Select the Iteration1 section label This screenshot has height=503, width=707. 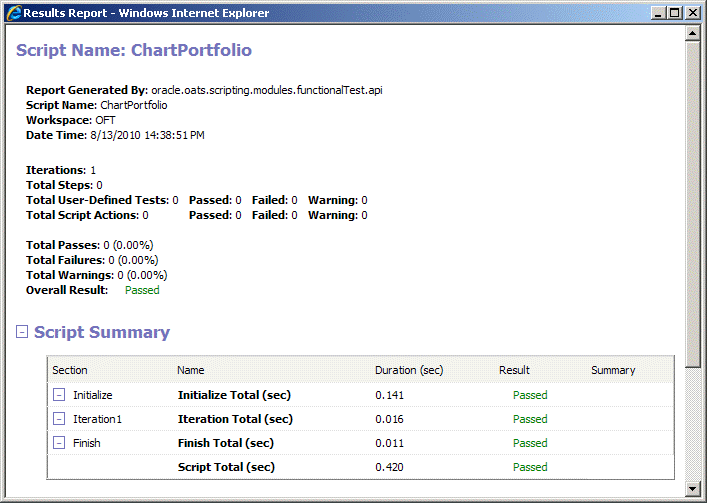tap(97, 419)
